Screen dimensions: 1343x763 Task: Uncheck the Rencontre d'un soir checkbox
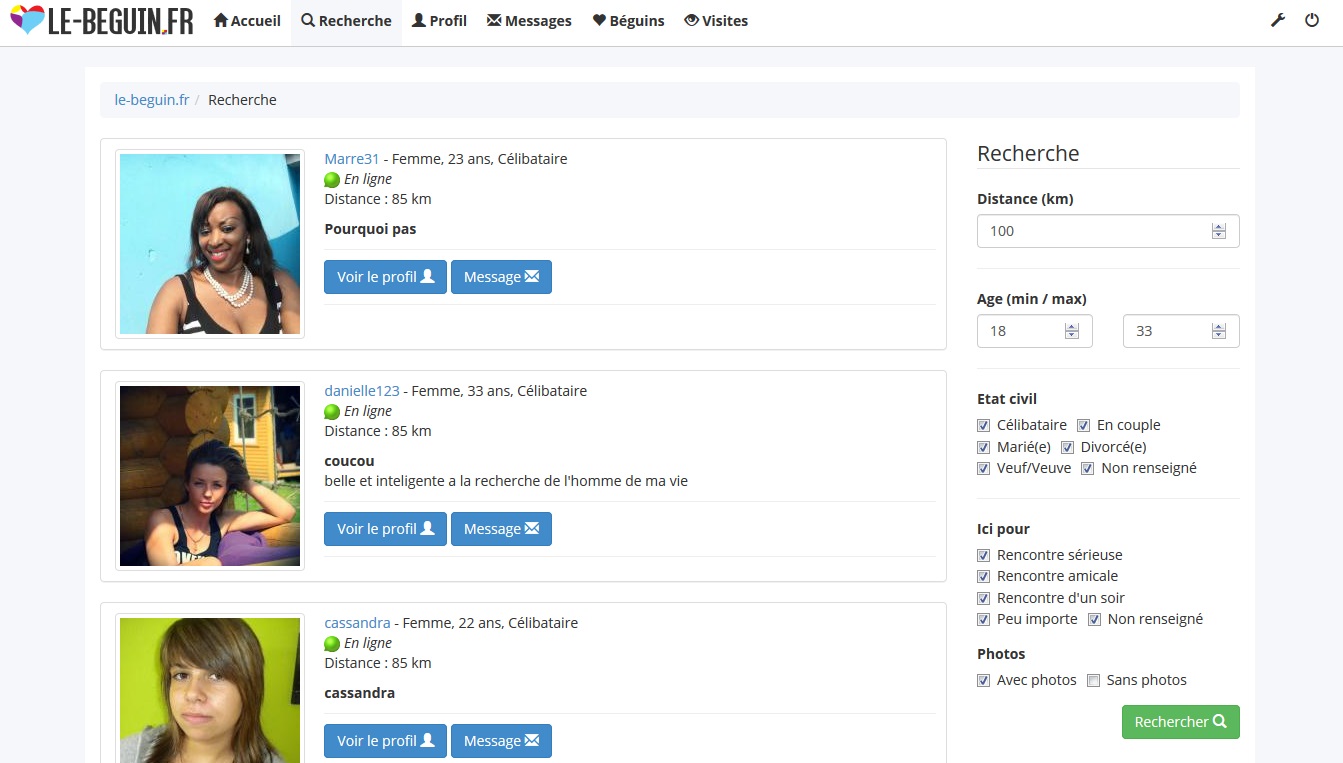tap(984, 599)
